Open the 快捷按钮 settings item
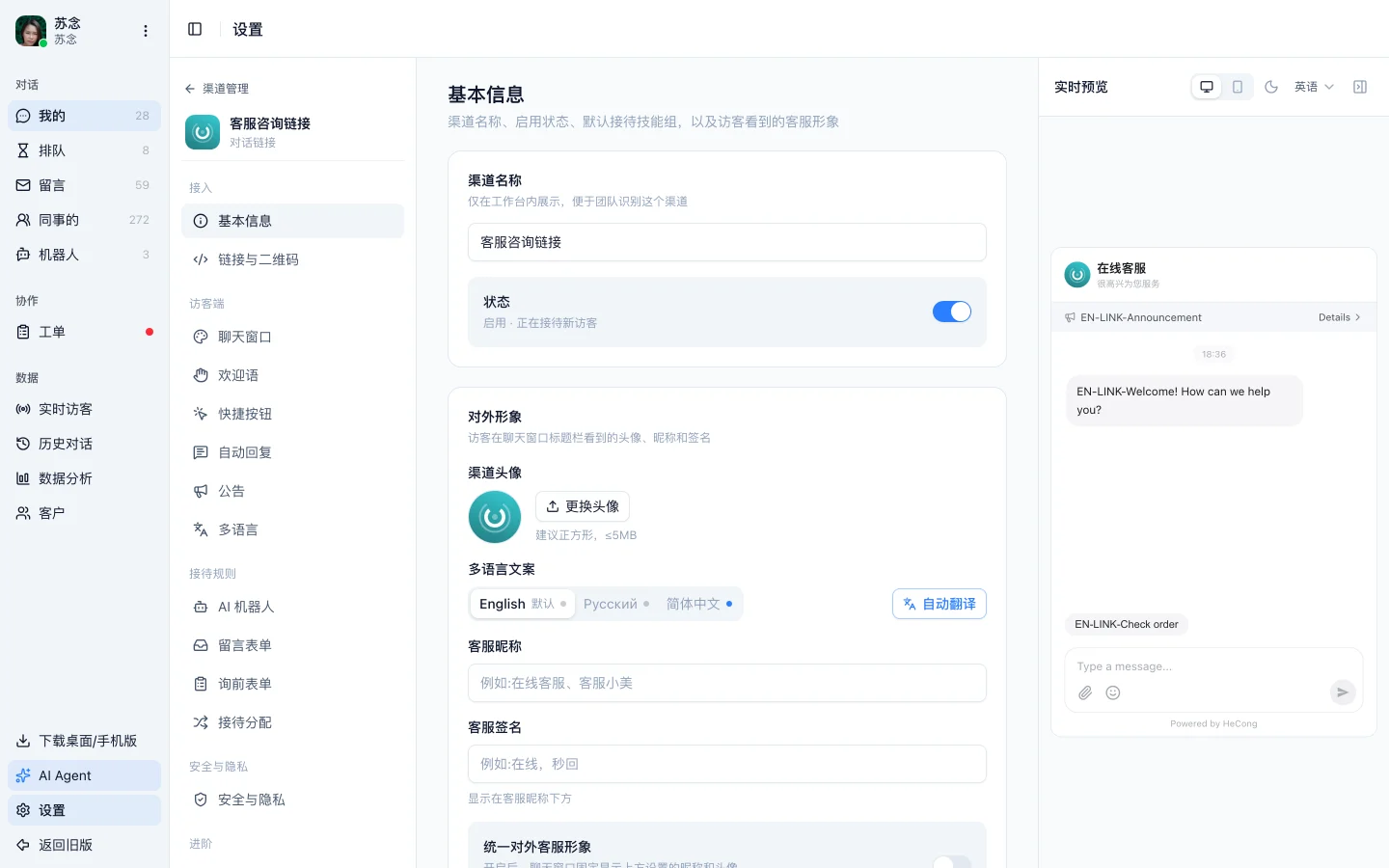This screenshot has width=1389, height=868. pos(292,414)
